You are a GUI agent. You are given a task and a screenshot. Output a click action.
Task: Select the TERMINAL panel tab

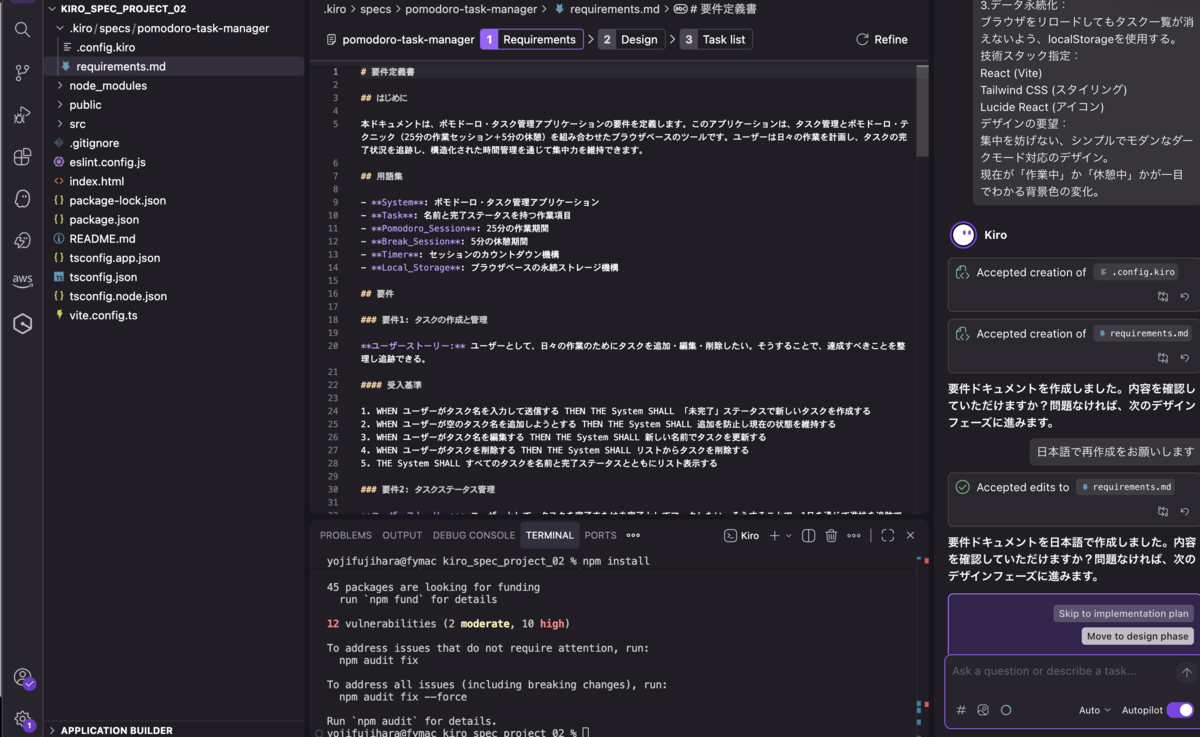pos(550,536)
